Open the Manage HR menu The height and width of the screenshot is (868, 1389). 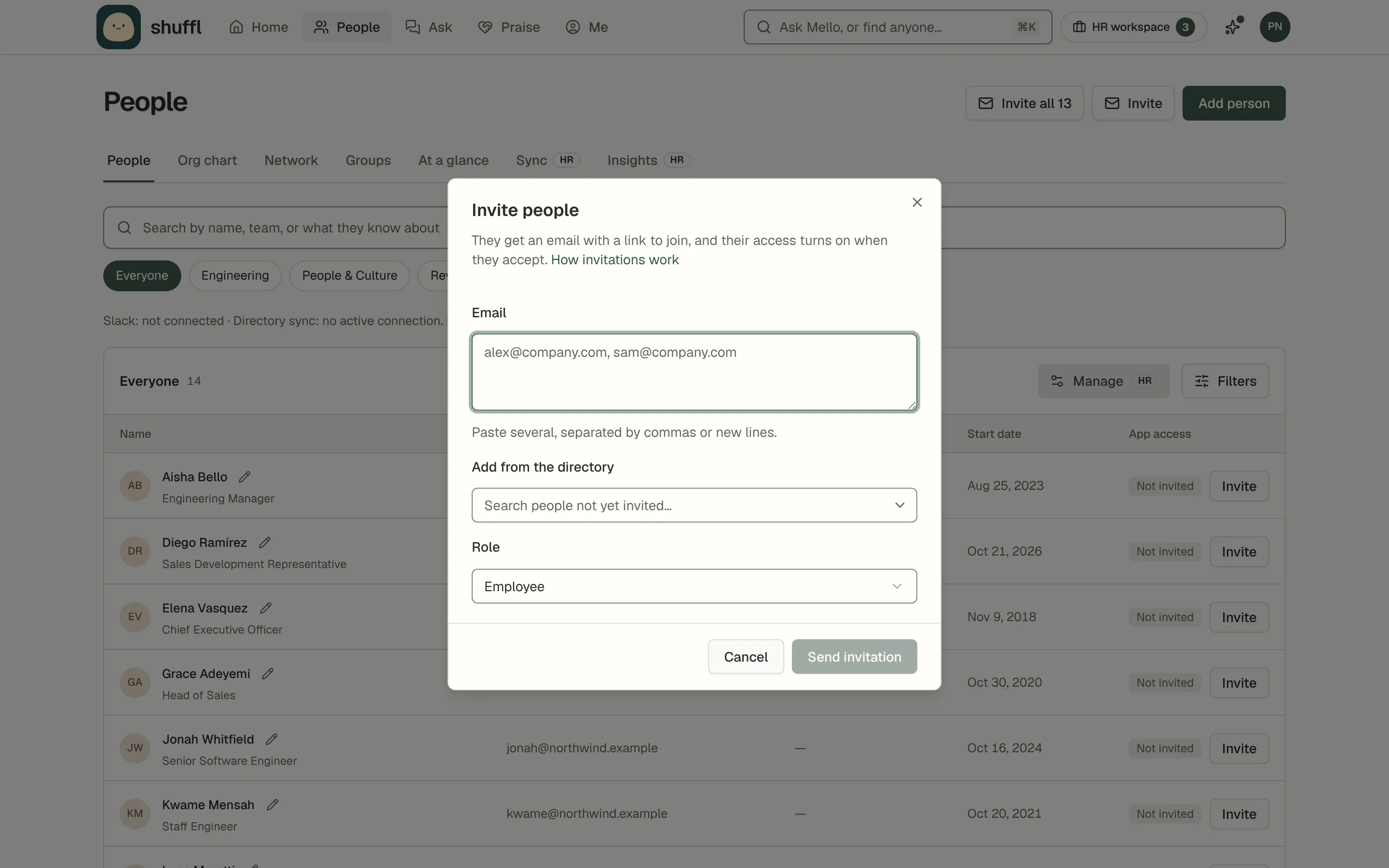(1103, 381)
